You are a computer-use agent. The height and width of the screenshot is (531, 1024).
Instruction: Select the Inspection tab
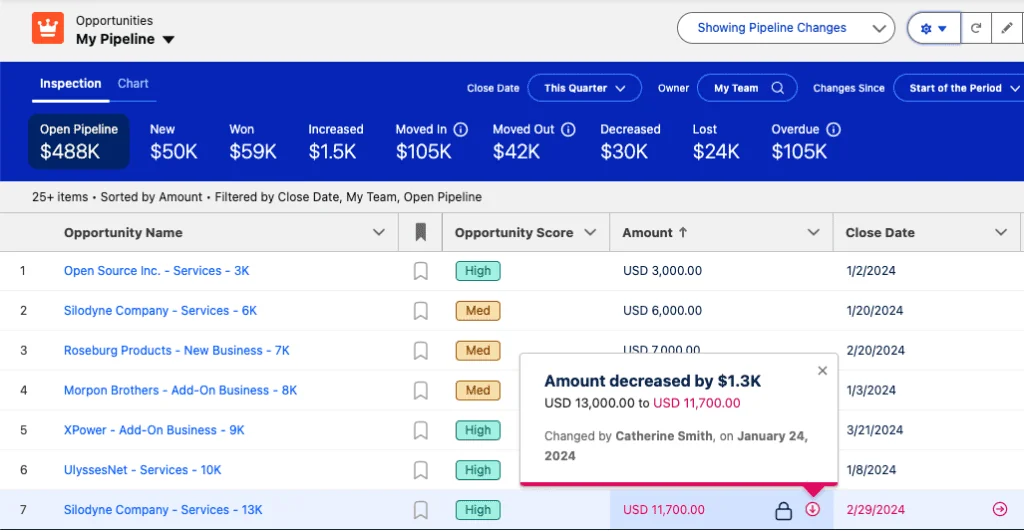(x=71, y=84)
